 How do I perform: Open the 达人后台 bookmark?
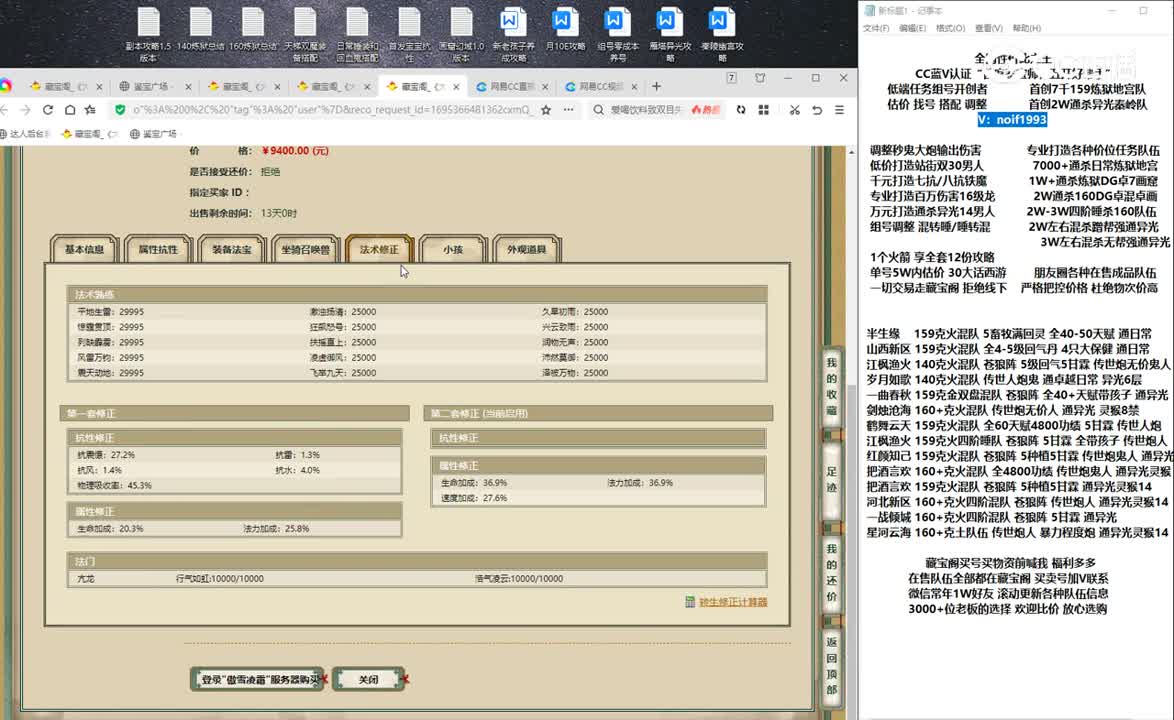25,134
